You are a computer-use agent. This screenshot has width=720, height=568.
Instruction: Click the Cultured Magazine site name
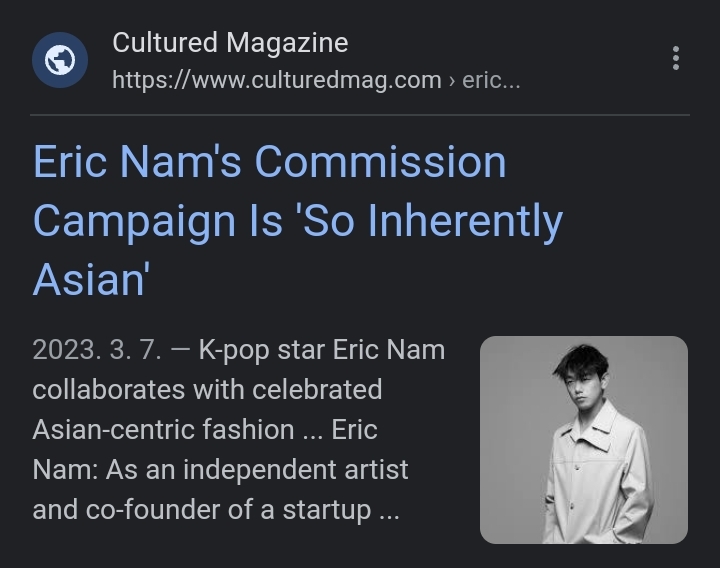coord(230,43)
